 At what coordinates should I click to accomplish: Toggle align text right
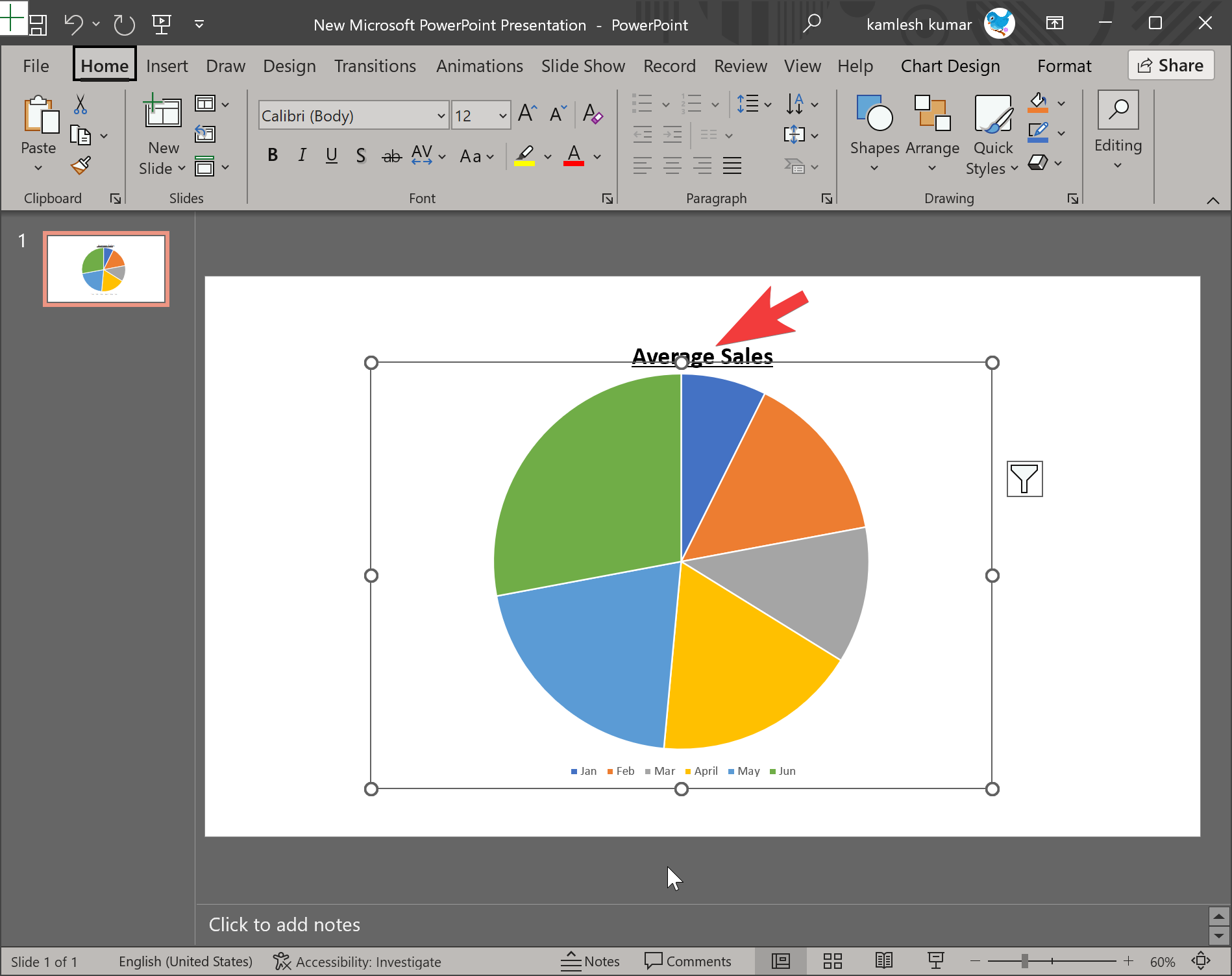702,166
